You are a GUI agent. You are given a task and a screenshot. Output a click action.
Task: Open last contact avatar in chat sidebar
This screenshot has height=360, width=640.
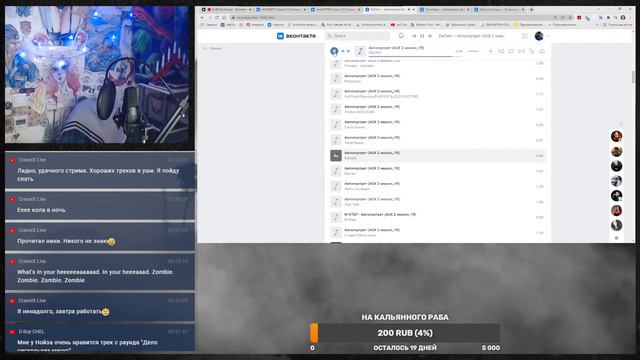(x=616, y=225)
